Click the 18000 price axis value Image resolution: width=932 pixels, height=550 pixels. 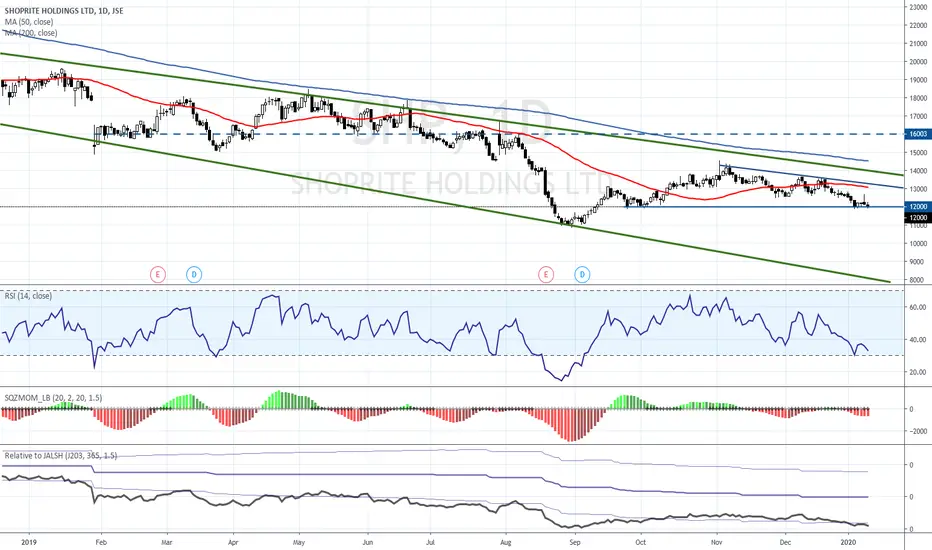pos(918,98)
